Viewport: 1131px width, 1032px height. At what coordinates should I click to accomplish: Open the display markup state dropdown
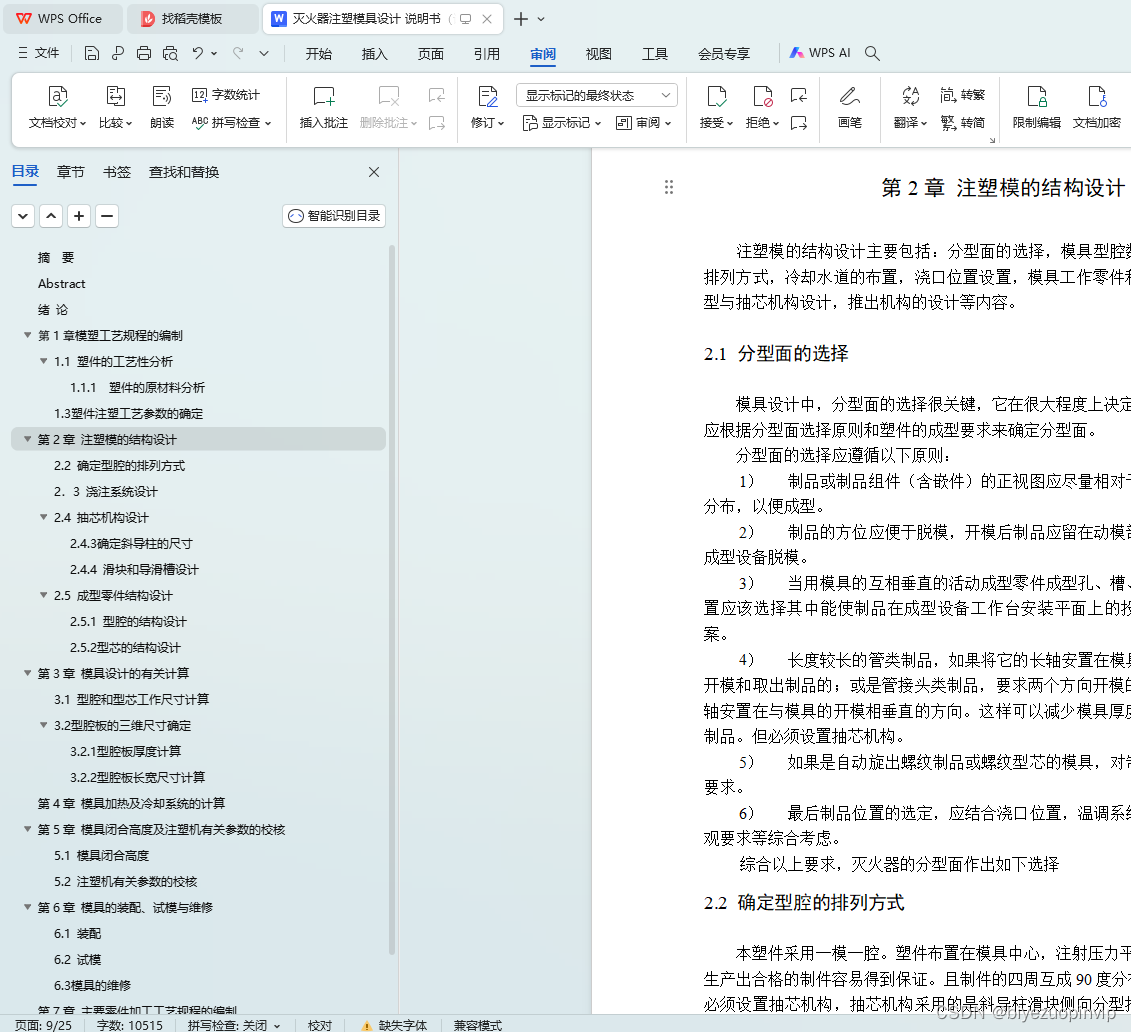click(x=597, y=95)
